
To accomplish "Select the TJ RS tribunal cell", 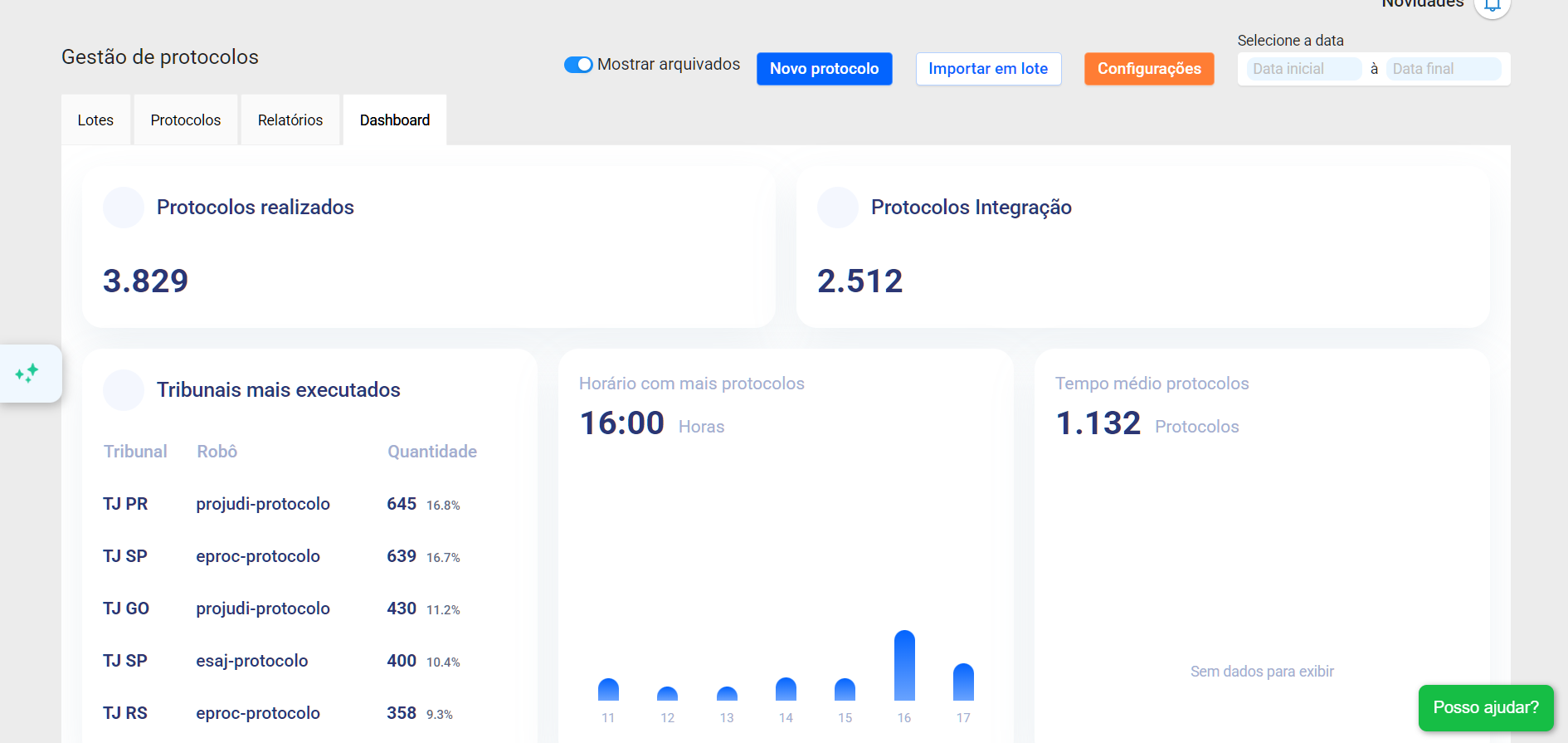I will (x=125, y=713).
